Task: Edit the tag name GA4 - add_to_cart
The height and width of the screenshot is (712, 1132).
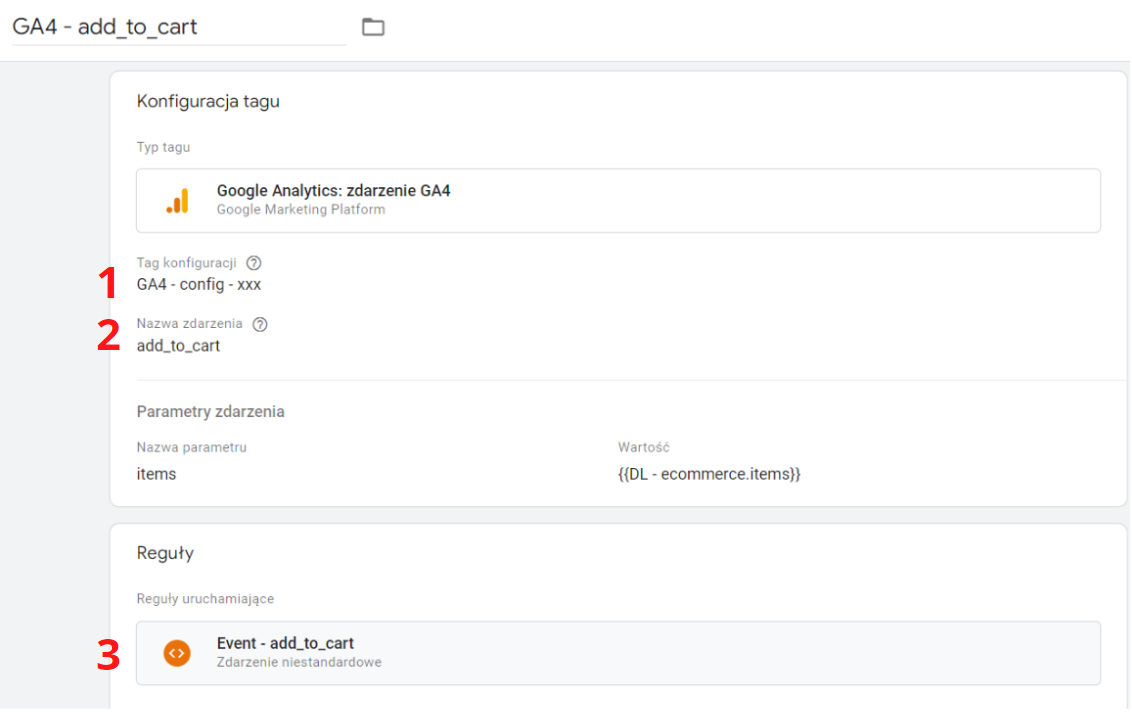Action: pyautogui.click(x=178, y=27)
